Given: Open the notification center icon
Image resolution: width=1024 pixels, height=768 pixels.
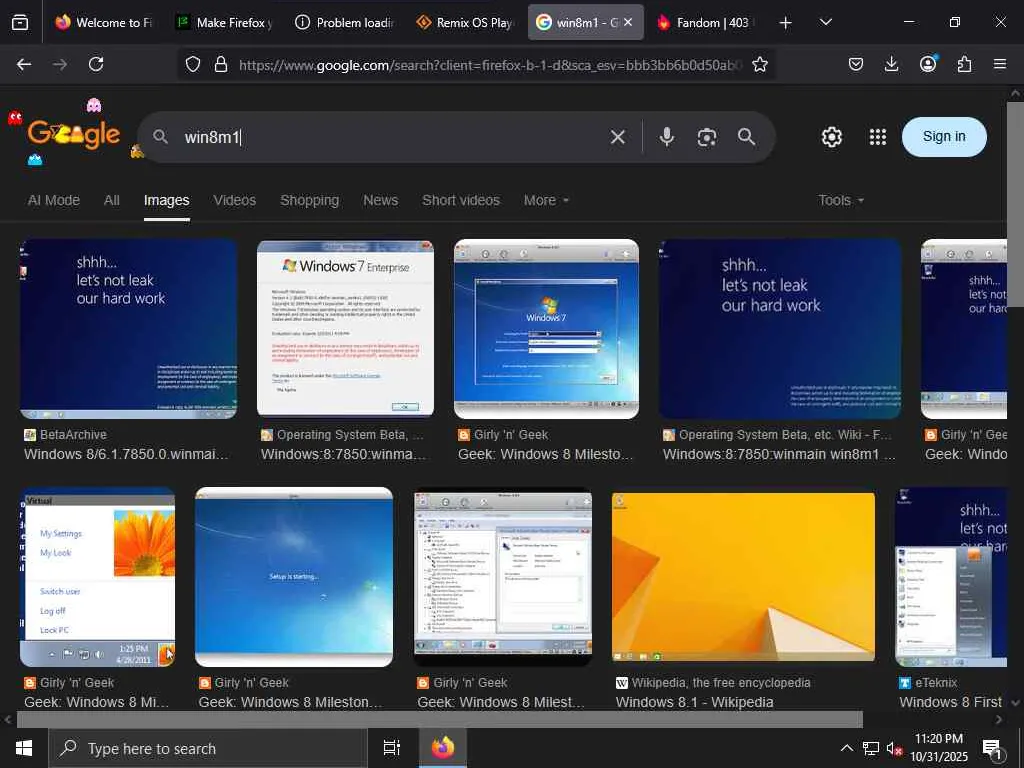Looking at the screenshot, I should [x=992, y=749].
